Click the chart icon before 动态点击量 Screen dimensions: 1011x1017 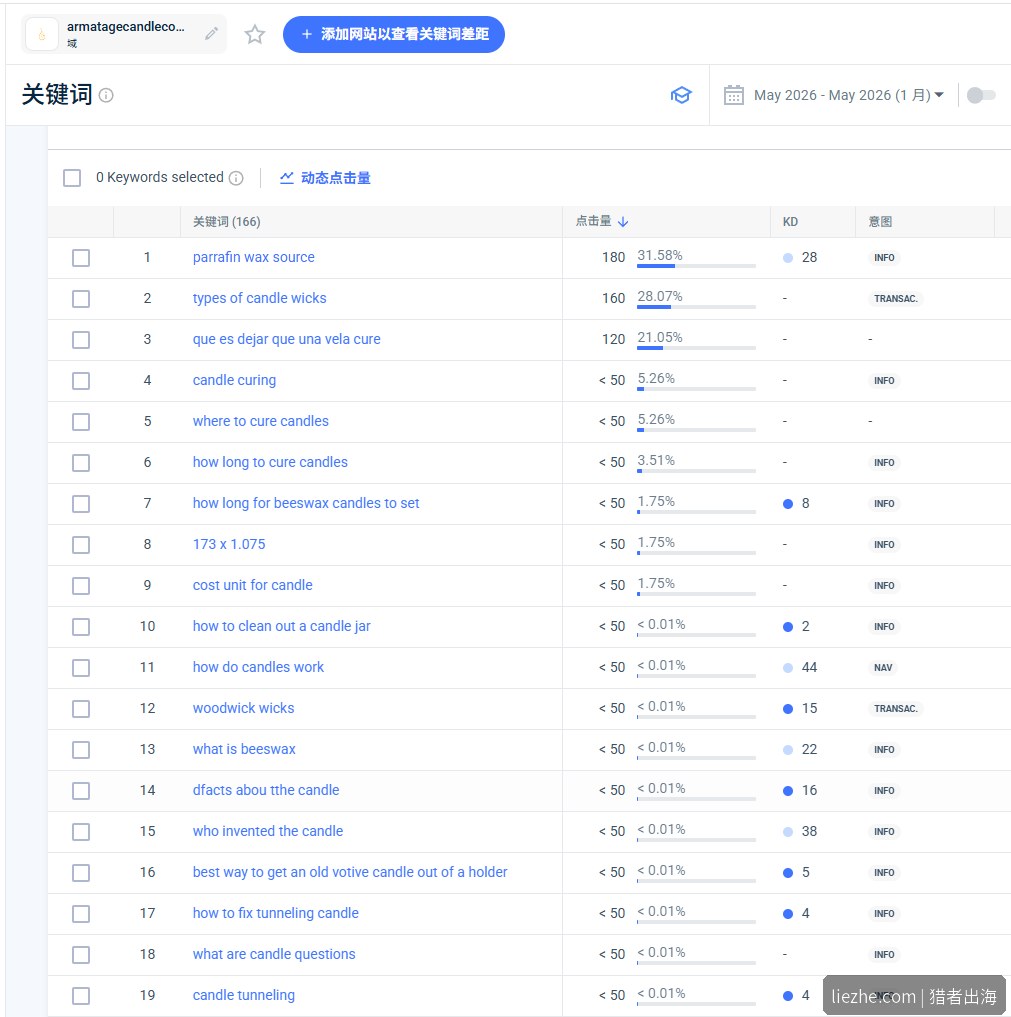pyautogui.click(x=287, y=178)
